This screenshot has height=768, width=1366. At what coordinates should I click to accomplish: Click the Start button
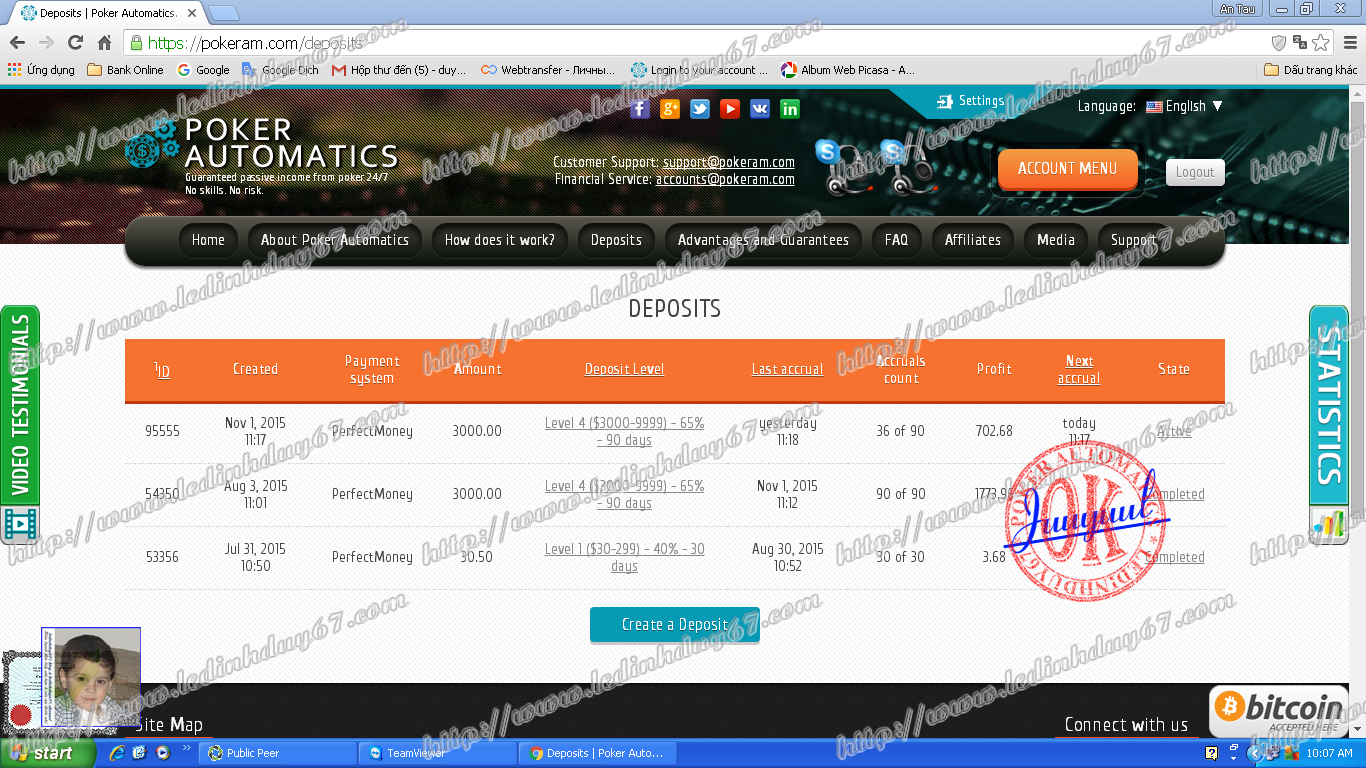46,753
